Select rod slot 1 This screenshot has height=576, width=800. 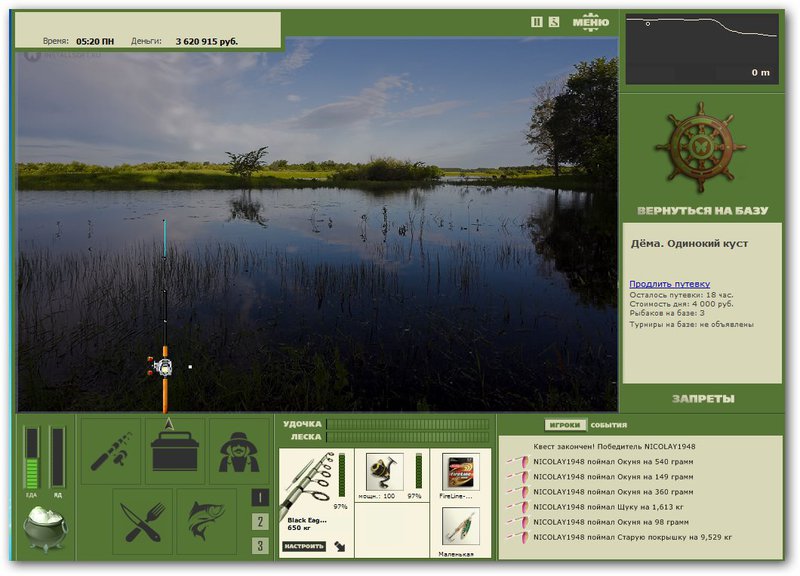pos(260,497)
